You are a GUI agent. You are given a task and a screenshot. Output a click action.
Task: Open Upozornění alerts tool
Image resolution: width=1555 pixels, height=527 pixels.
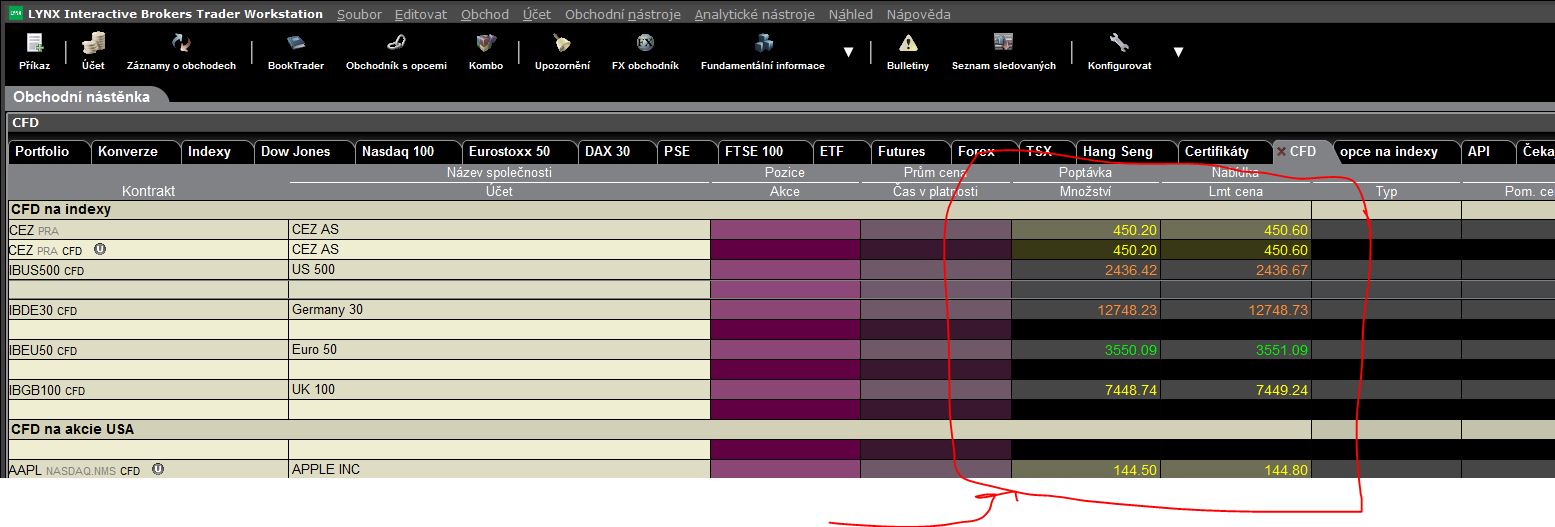point(562,51)
